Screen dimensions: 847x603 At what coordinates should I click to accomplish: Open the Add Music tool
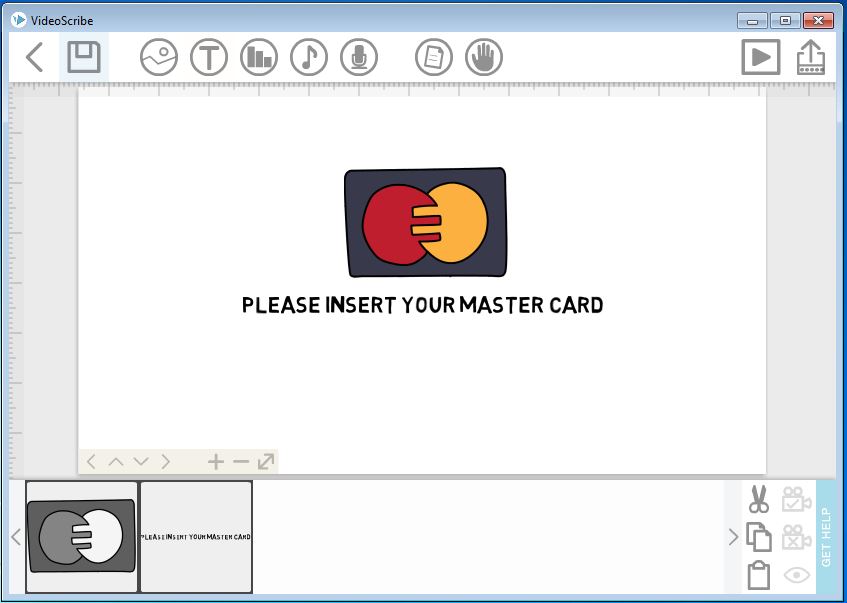(x=308, y=57)
